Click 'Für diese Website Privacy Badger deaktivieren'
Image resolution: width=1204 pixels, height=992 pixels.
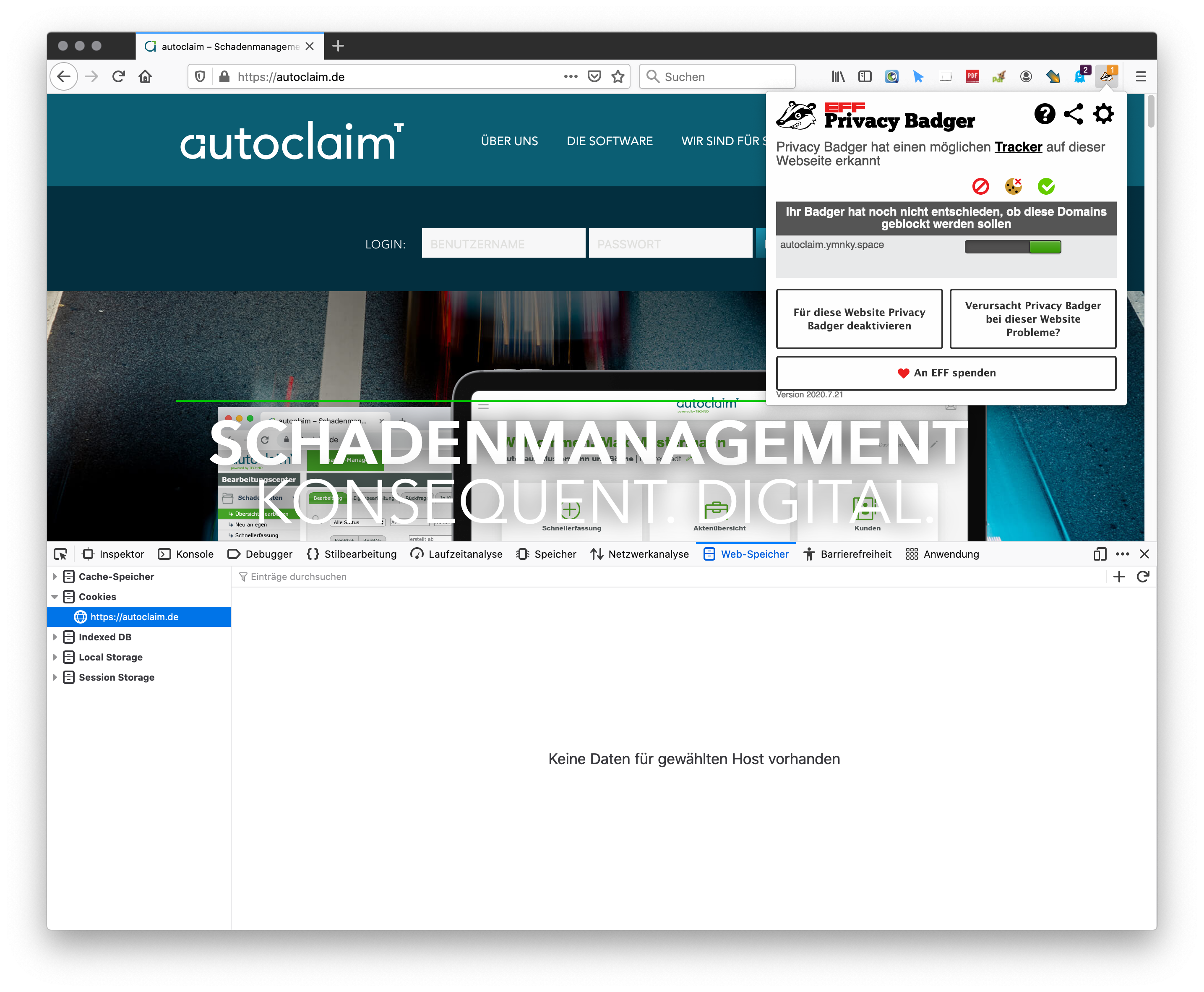858,319
